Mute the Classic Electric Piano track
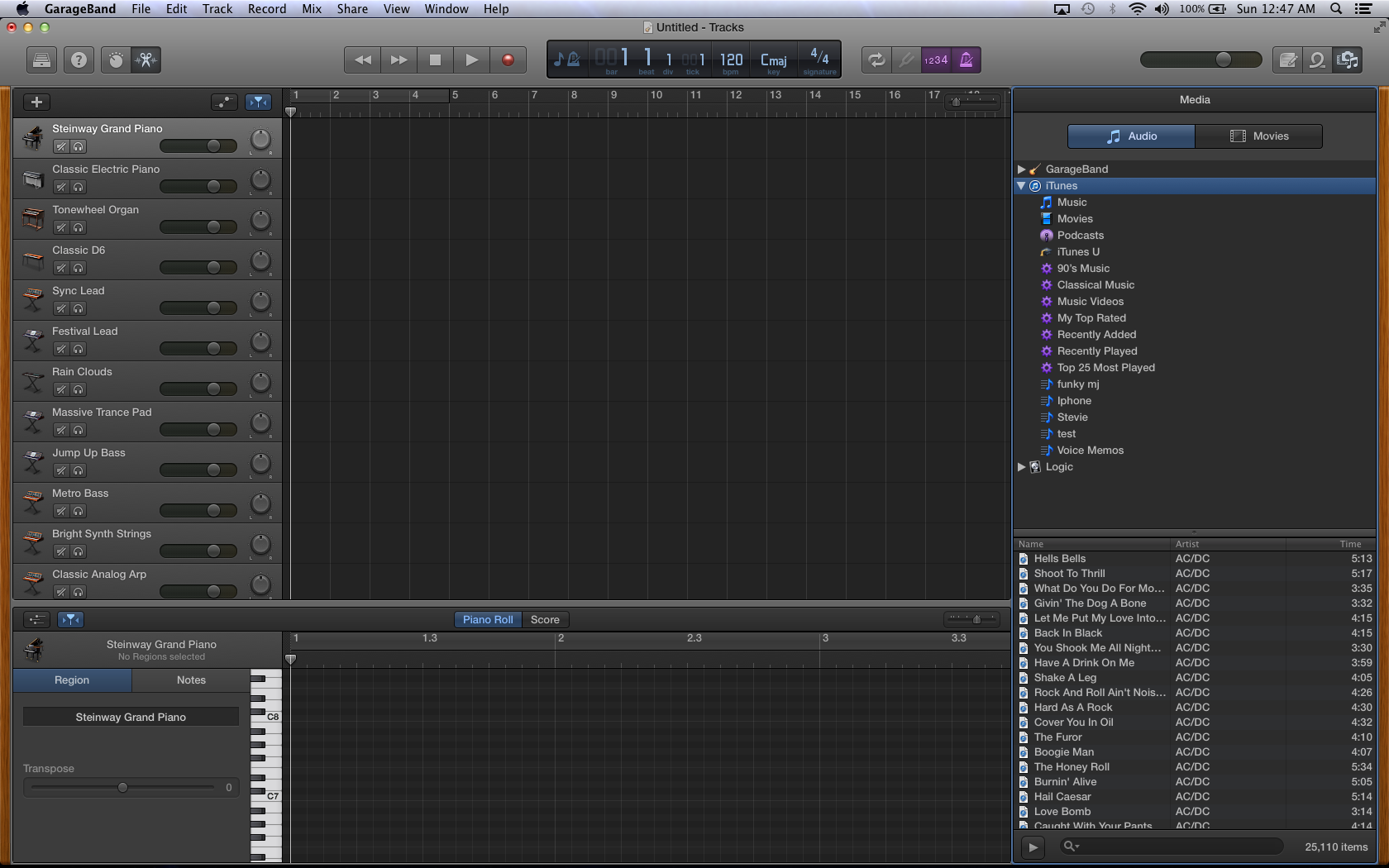 pyautogui.click(x=60, y=187)
